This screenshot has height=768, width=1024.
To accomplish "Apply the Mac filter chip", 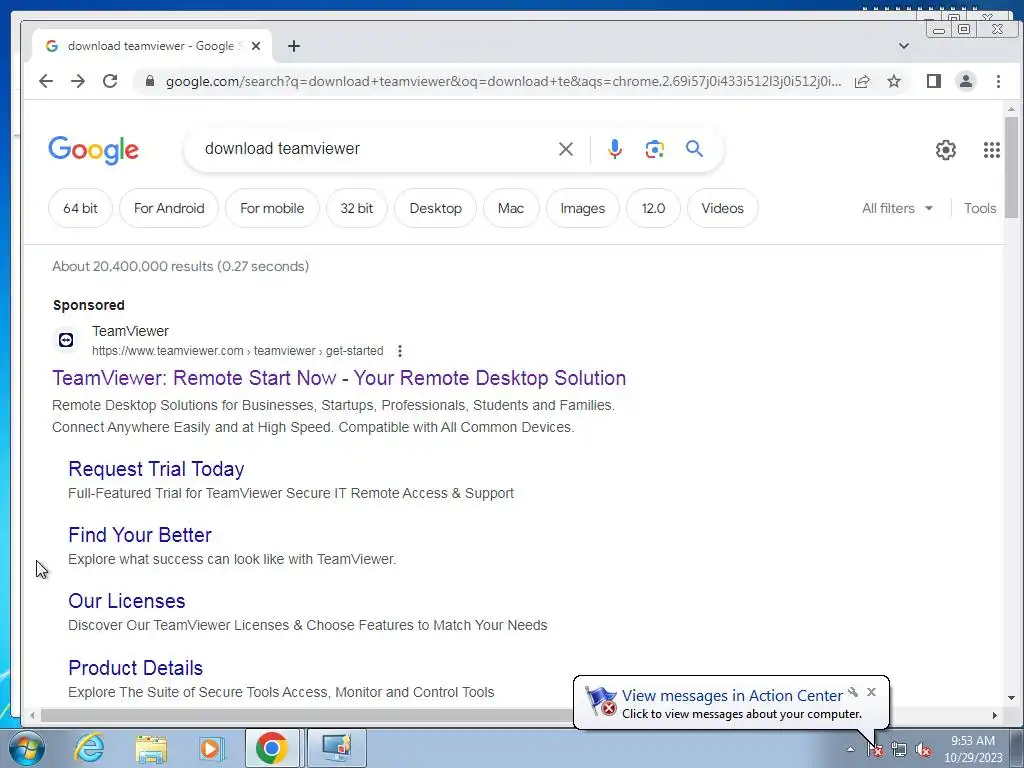I will click(511, 208).
